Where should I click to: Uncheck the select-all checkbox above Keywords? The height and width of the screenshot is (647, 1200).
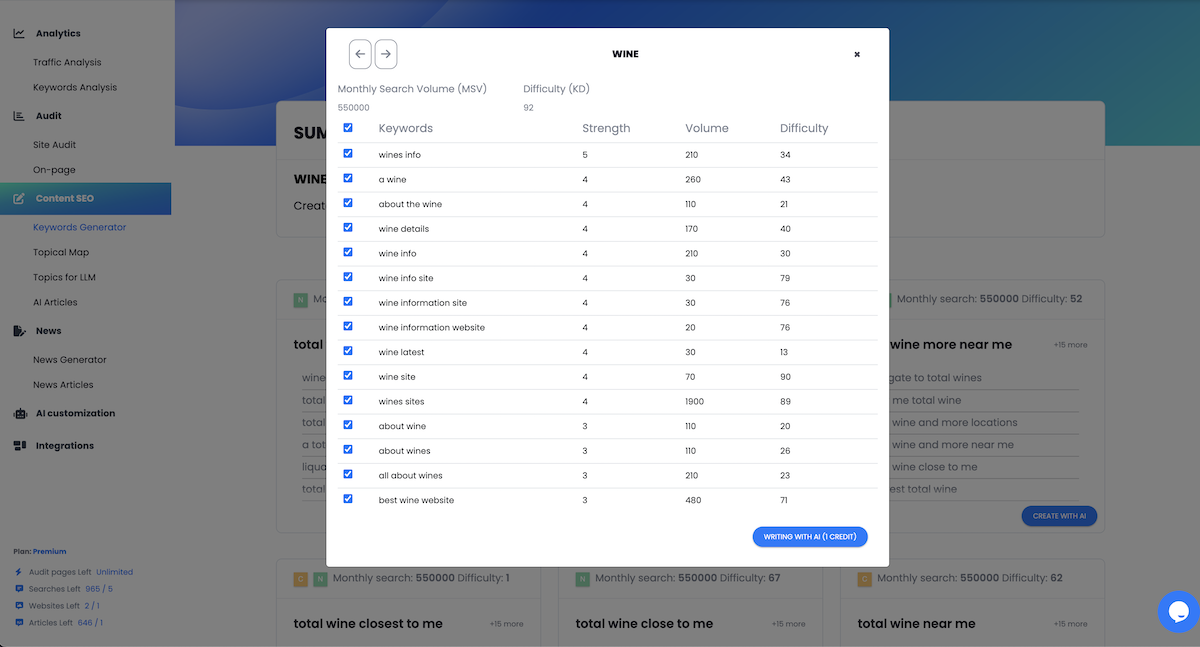(348, 128)
